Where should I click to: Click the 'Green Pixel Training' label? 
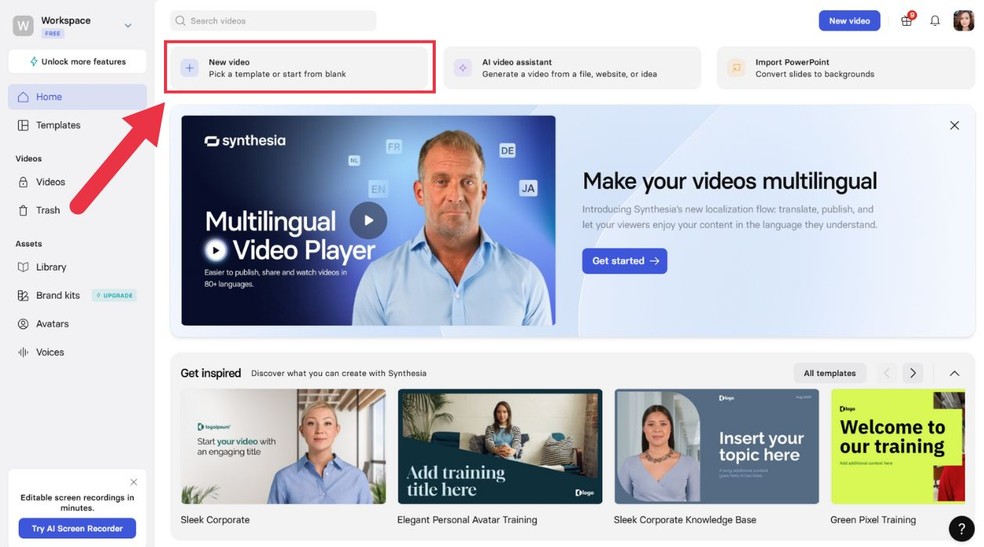(873, 520)
